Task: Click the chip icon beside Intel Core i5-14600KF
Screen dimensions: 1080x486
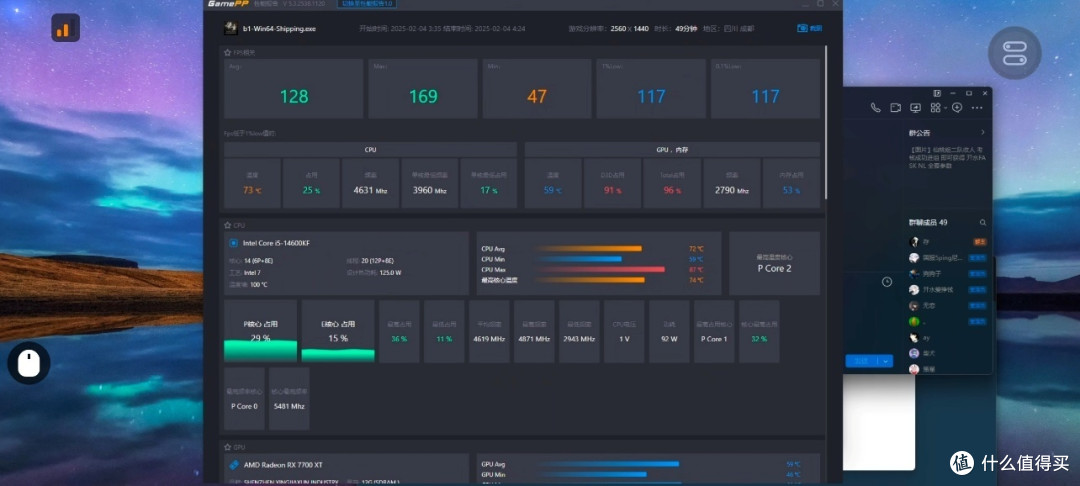Action: point(233,243)
